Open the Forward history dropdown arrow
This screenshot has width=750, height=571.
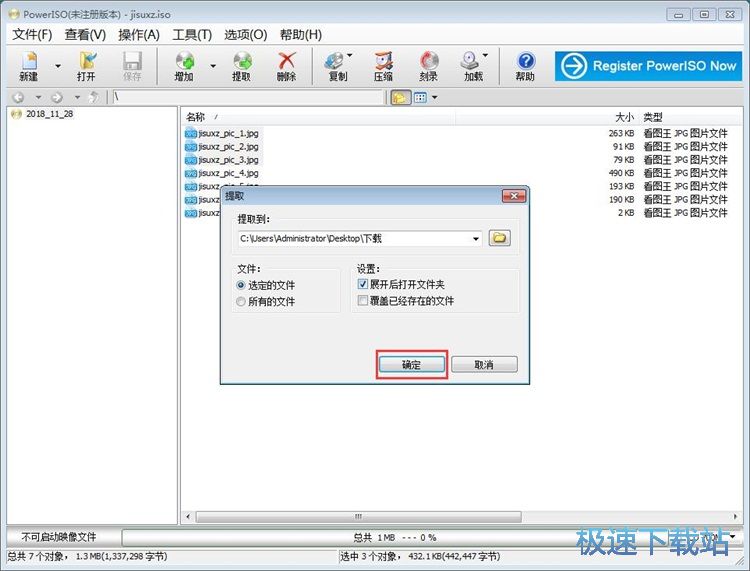[x=77, y=98]
